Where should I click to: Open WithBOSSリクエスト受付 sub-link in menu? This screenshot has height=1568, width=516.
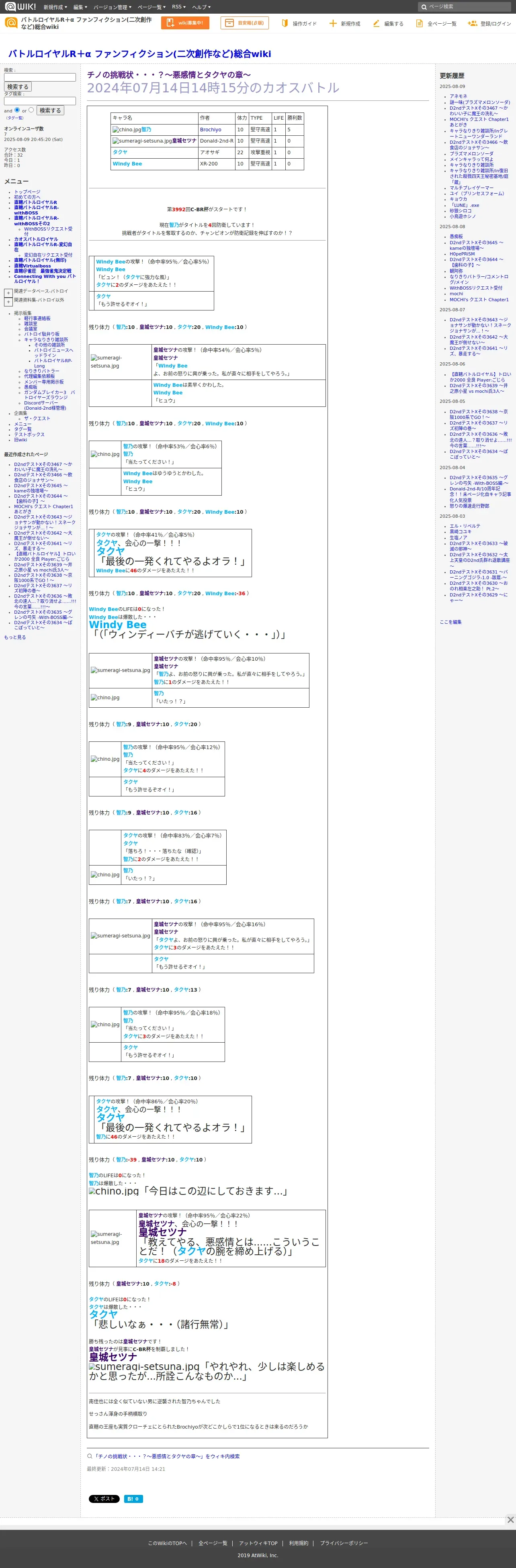47,231
